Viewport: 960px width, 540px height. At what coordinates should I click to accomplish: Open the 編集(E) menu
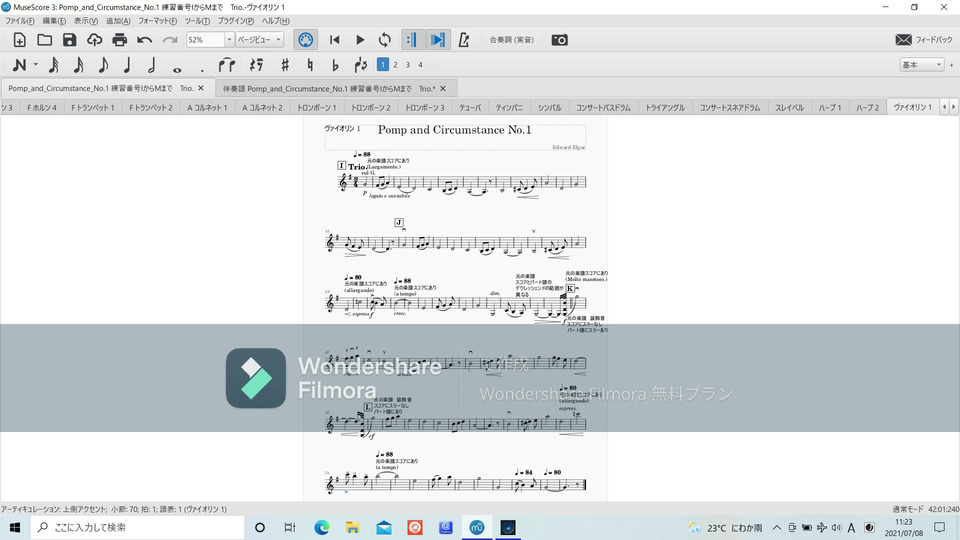pos(54,21)
